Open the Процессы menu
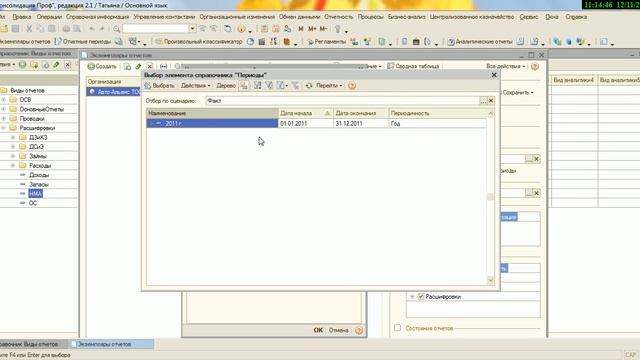Image resolution: width=640 pixels, height=360 pixels. pyautogui.click(x=371, y=17)
